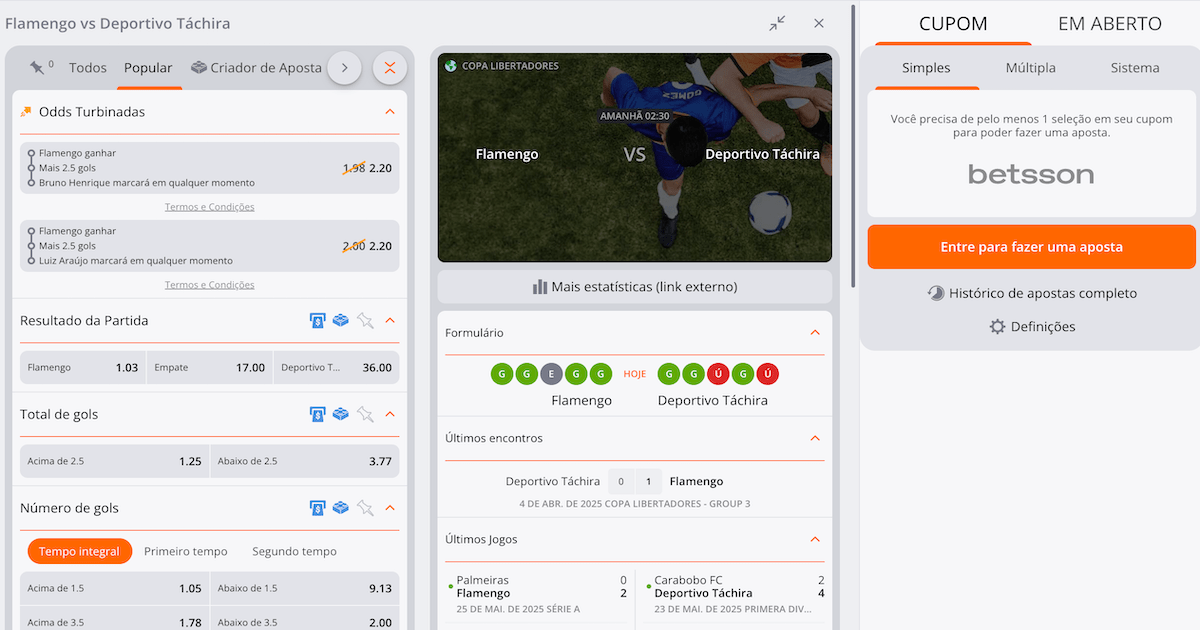This screenshot has width=1200, height=630.
Task: Select the Primeiro tempo option
Action: [186, 551]
